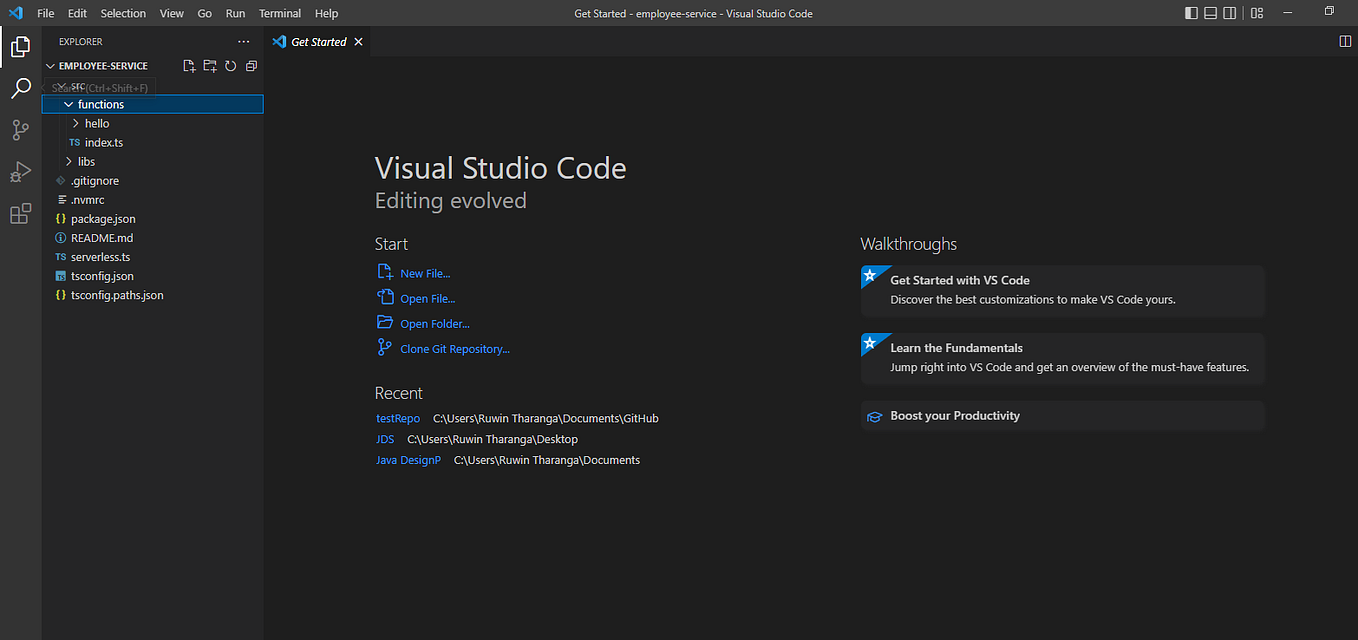
Task: Refresh the Explorer file tree
Action: [230, 66]
